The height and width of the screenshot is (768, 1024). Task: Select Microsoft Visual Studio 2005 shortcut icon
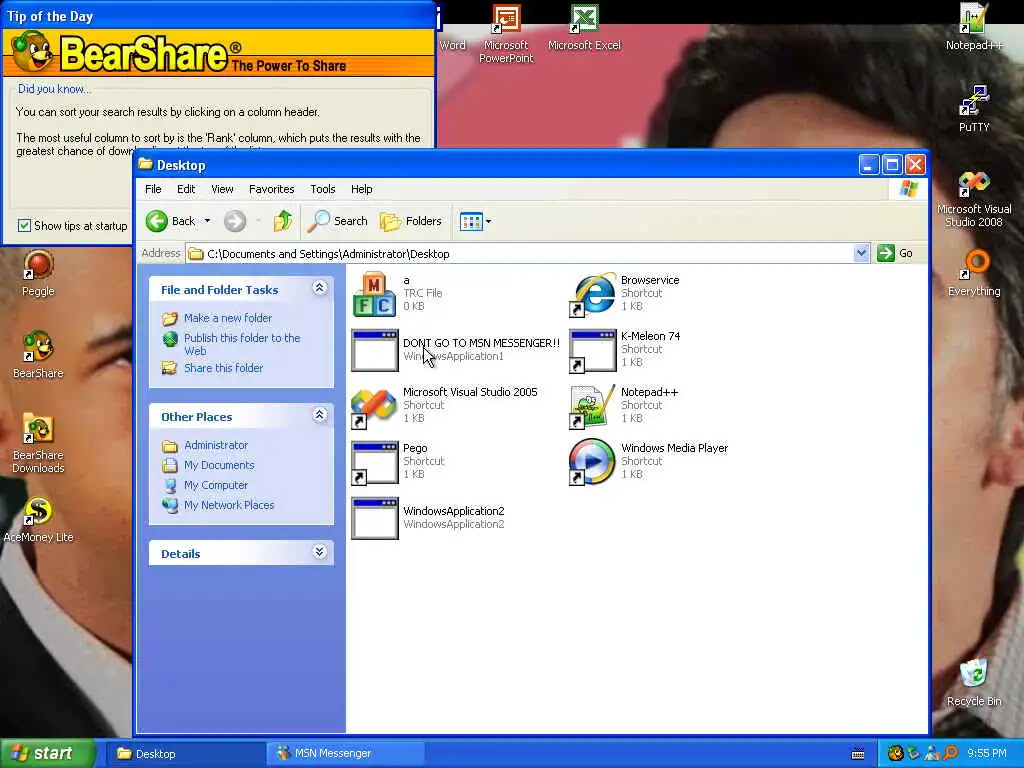point(374,406)
